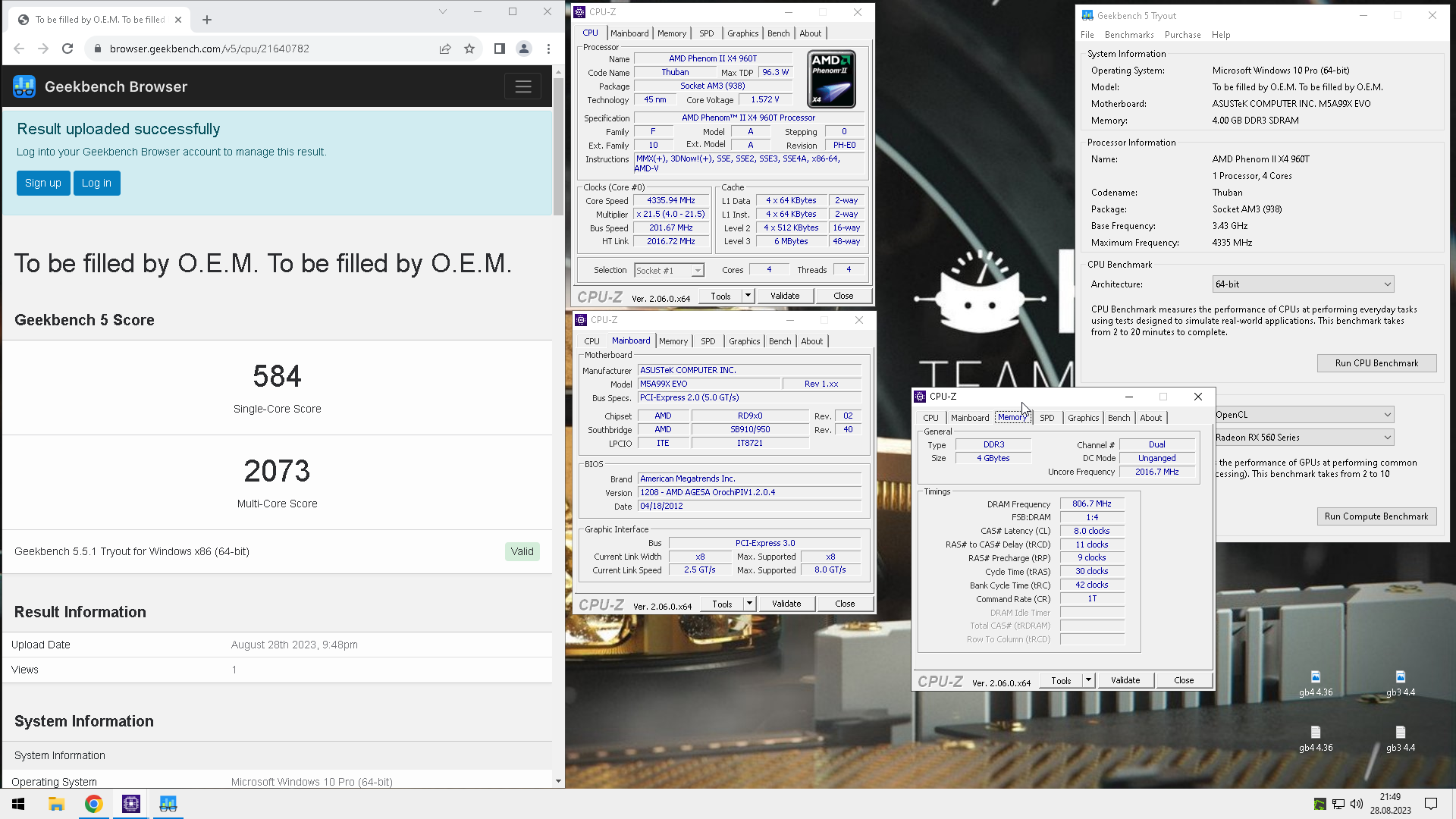Screen dimensions: 1456x819
Task: Bookmark this page with the star icon
Action: point(469,49)
